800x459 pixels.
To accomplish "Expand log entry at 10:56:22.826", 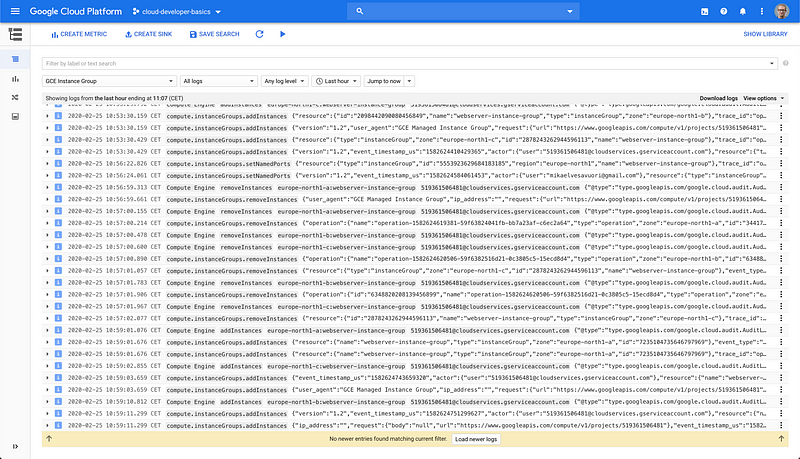I will click(47, 163).
